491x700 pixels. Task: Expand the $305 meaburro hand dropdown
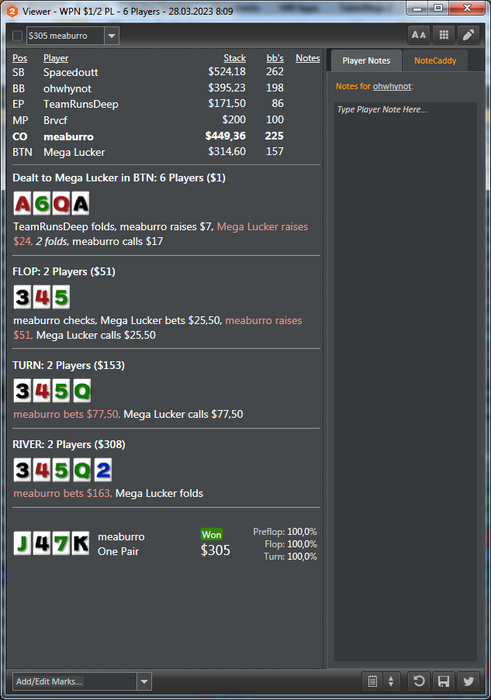tap(112, 36)
